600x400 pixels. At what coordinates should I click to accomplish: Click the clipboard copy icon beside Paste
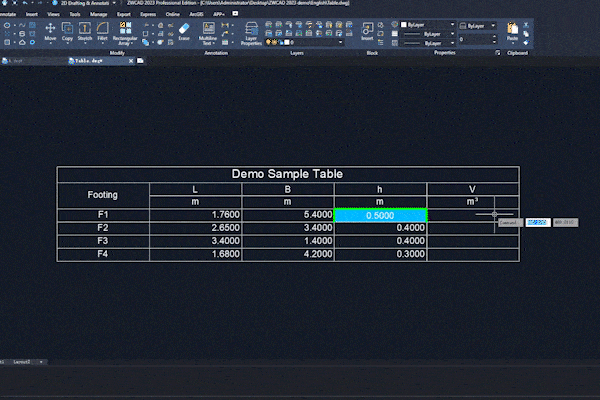pyautogui.click(x=526, y=34)
